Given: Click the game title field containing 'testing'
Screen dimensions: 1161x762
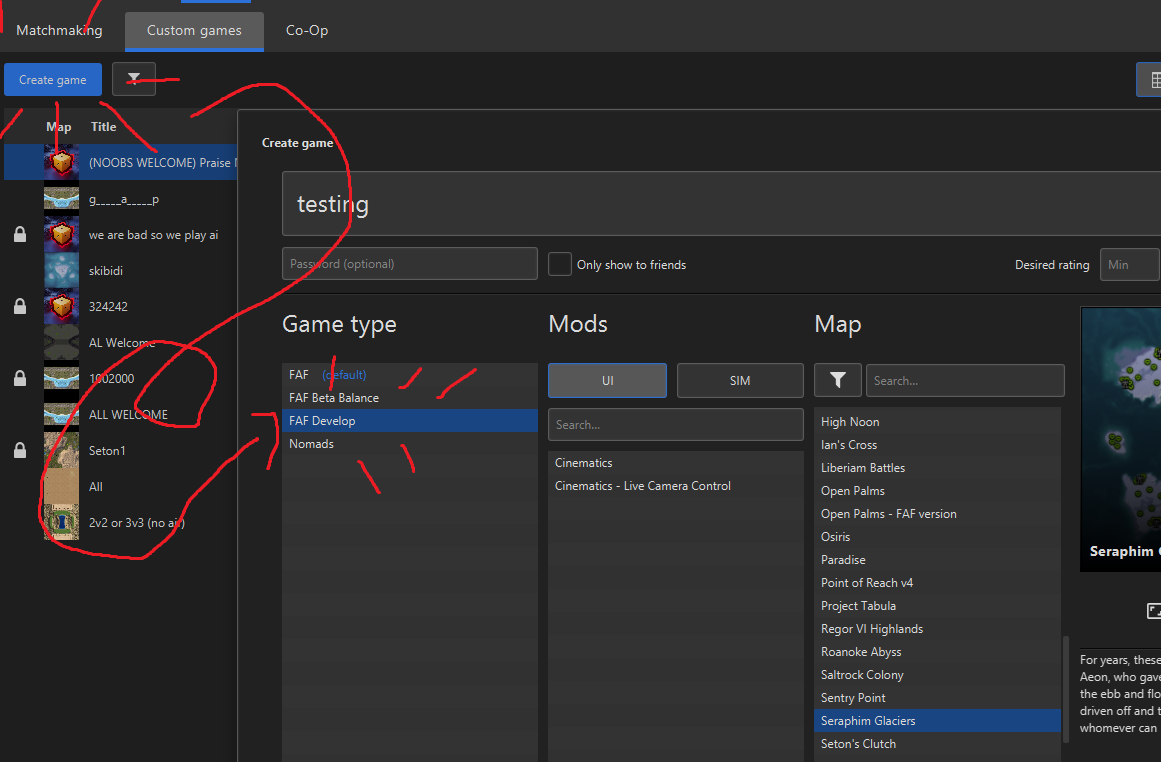Looking at the screenshot, I should (x=721, y=204).
